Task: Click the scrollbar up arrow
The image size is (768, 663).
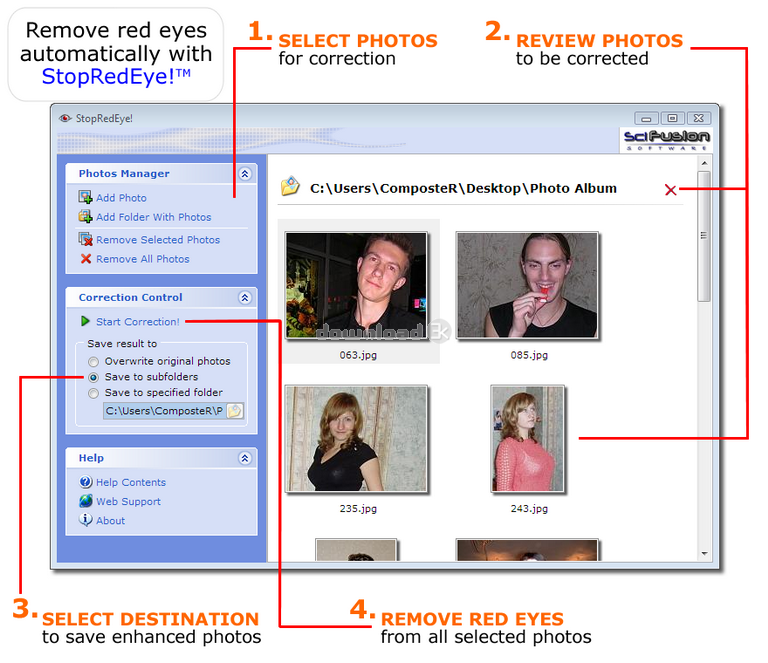Action: (704, 163)
